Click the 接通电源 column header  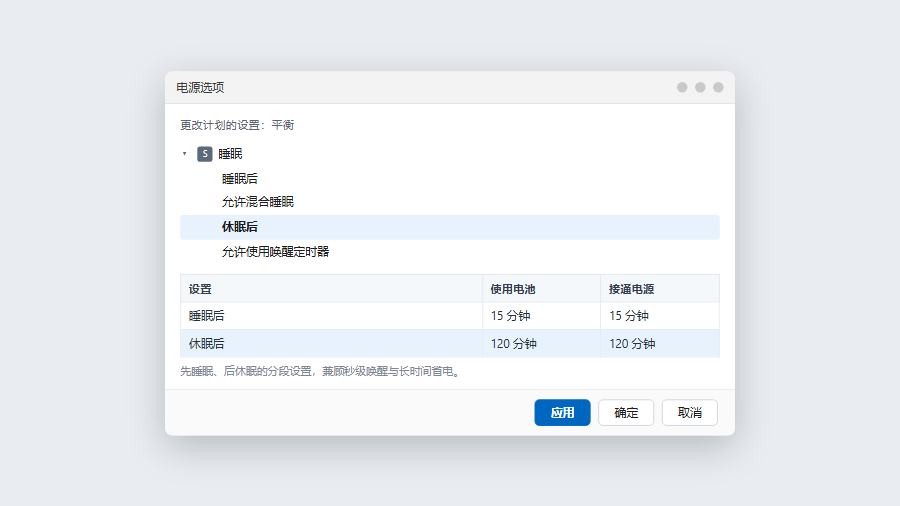point(660,289)
